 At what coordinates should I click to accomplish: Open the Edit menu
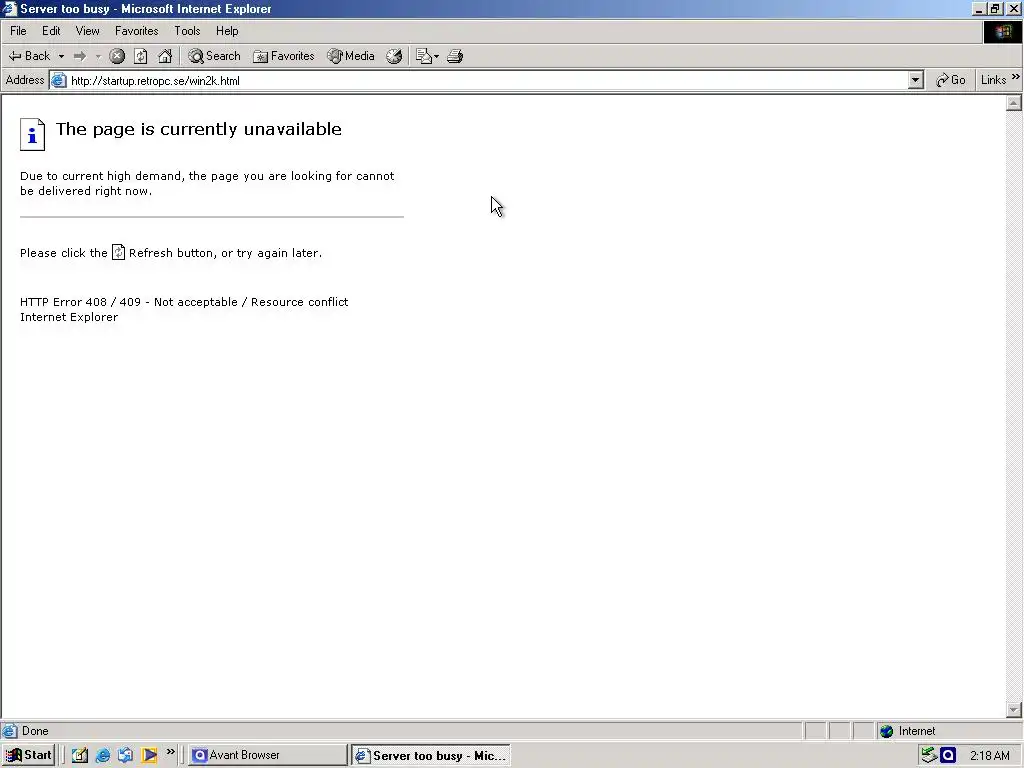point(51,31)
